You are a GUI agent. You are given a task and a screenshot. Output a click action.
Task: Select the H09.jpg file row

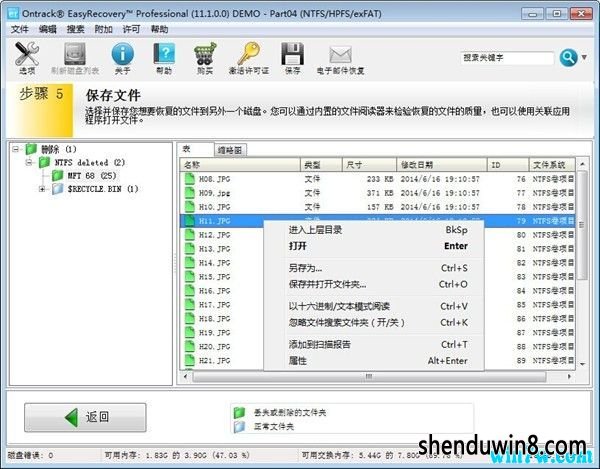tap(378, 193)
